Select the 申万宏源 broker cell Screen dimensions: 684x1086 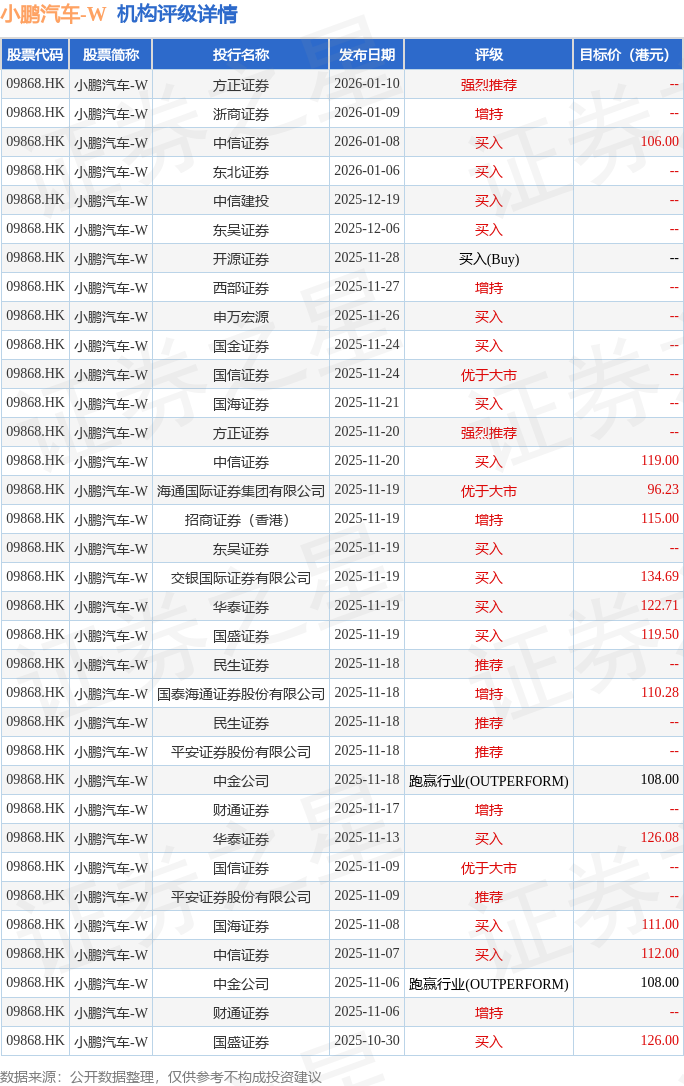(240, 317)
